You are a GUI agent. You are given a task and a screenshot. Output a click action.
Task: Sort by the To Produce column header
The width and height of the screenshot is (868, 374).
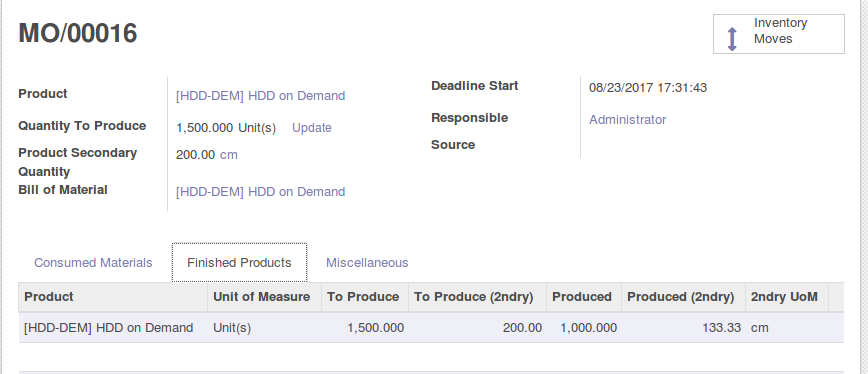(x=363, y=297)
